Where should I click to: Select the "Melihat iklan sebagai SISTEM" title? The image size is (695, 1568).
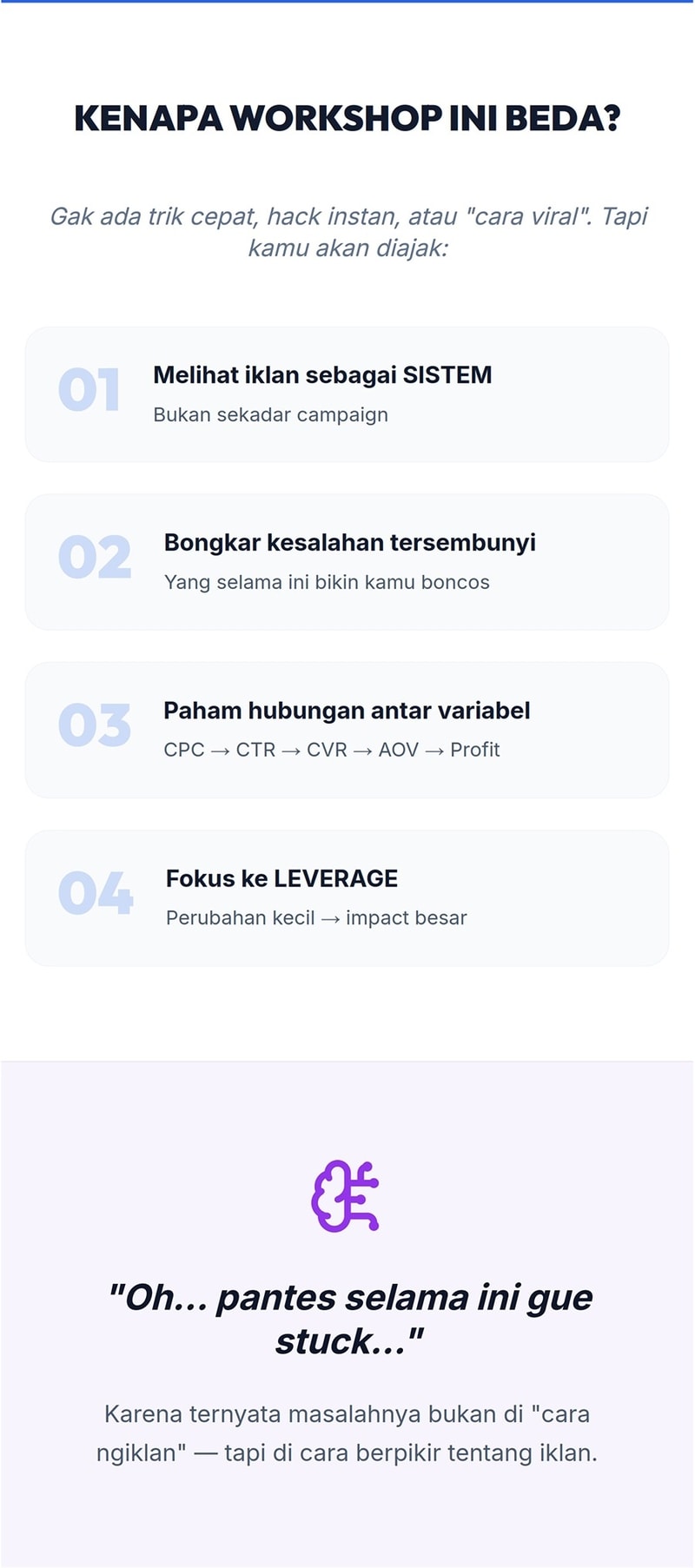click(x=322, y=375)
